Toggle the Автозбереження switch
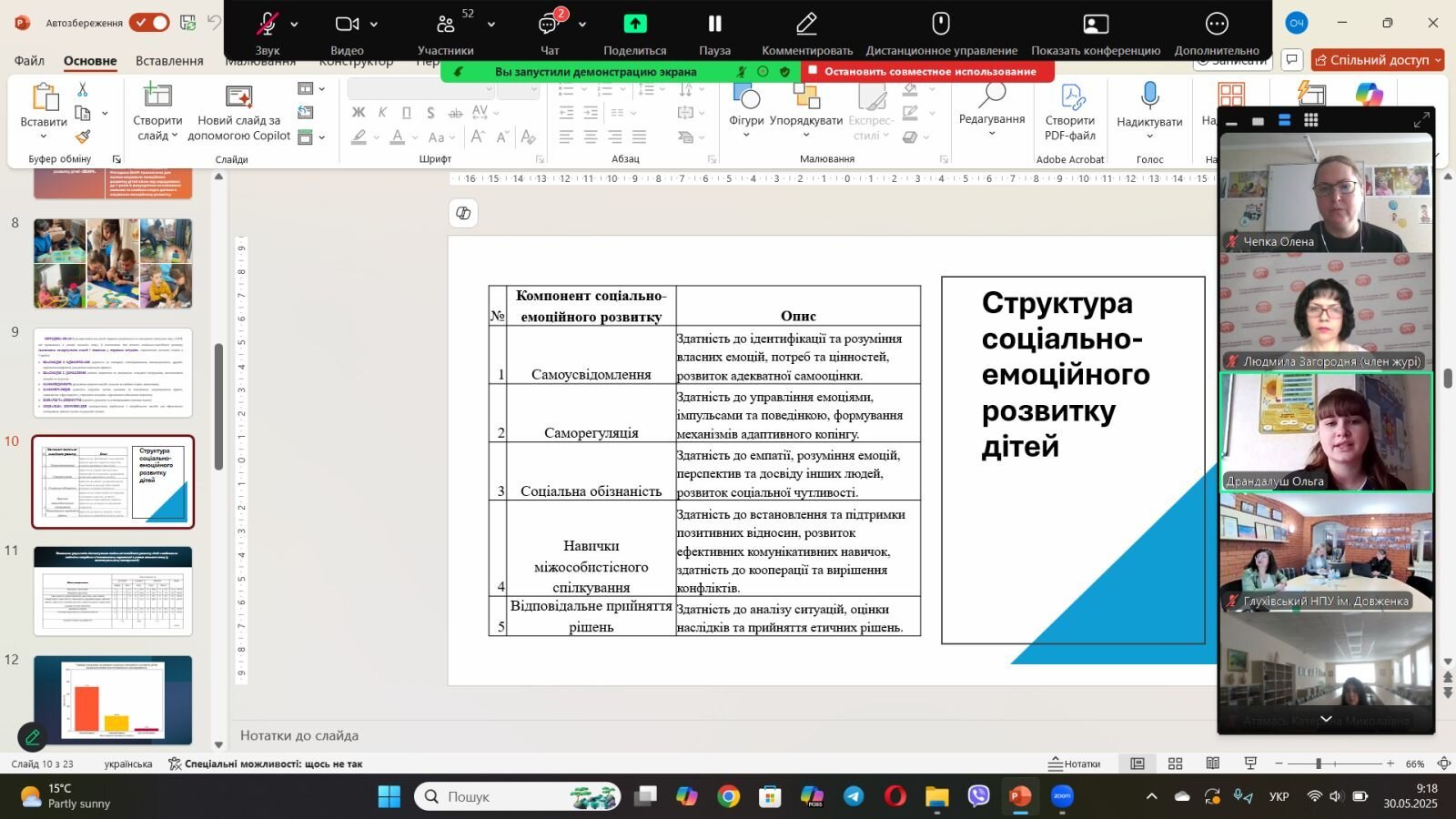Screen dimensions: 1456x819 point(149,23)
